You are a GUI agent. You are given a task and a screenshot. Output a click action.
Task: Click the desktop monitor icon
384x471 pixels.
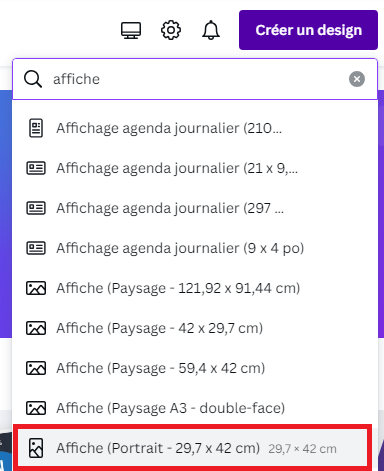click(x=131, y=30)
